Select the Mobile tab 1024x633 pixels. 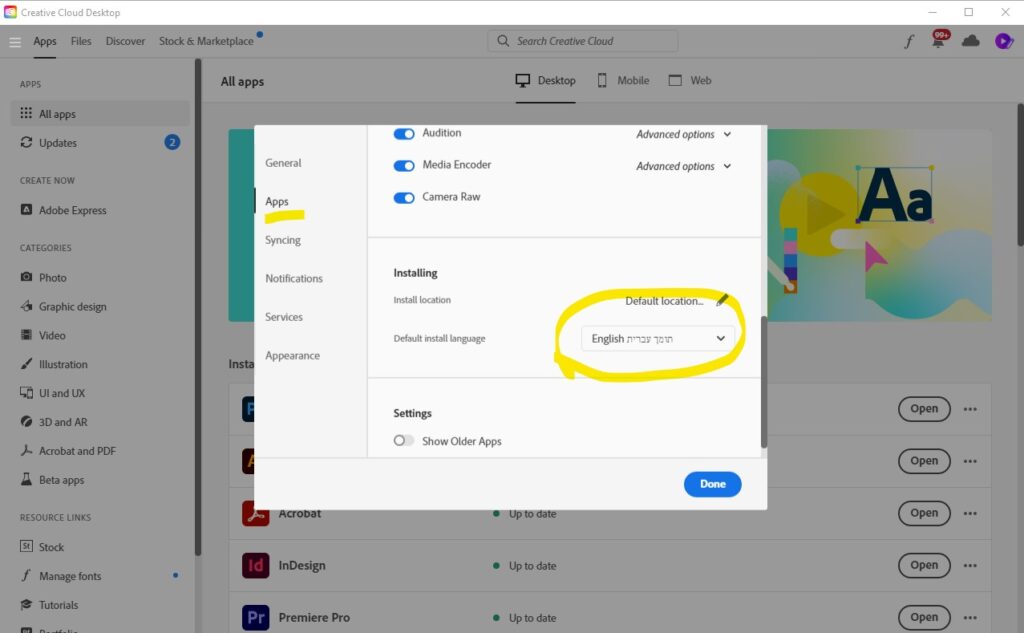pyautogui.click(x=623, y=80)
